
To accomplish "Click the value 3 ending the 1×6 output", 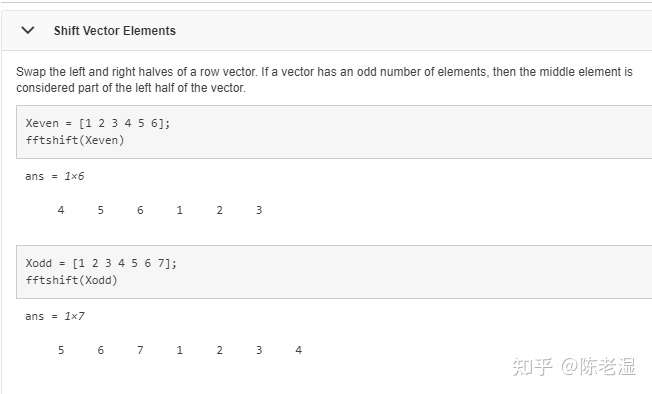I will click(259, 210).
